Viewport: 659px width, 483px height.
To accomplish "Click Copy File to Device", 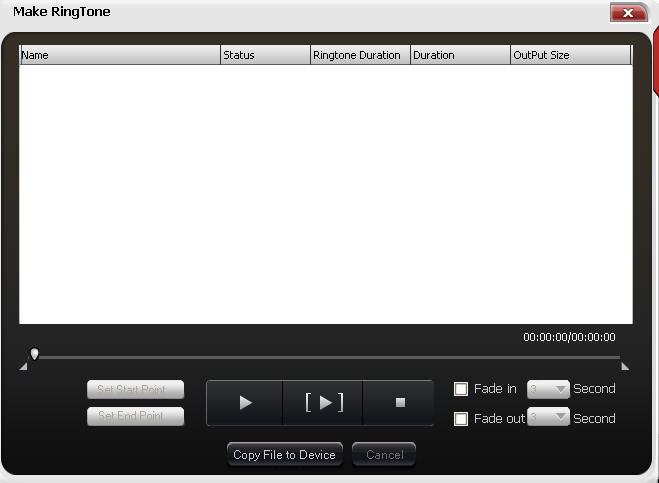I will (x=284, y=455).
